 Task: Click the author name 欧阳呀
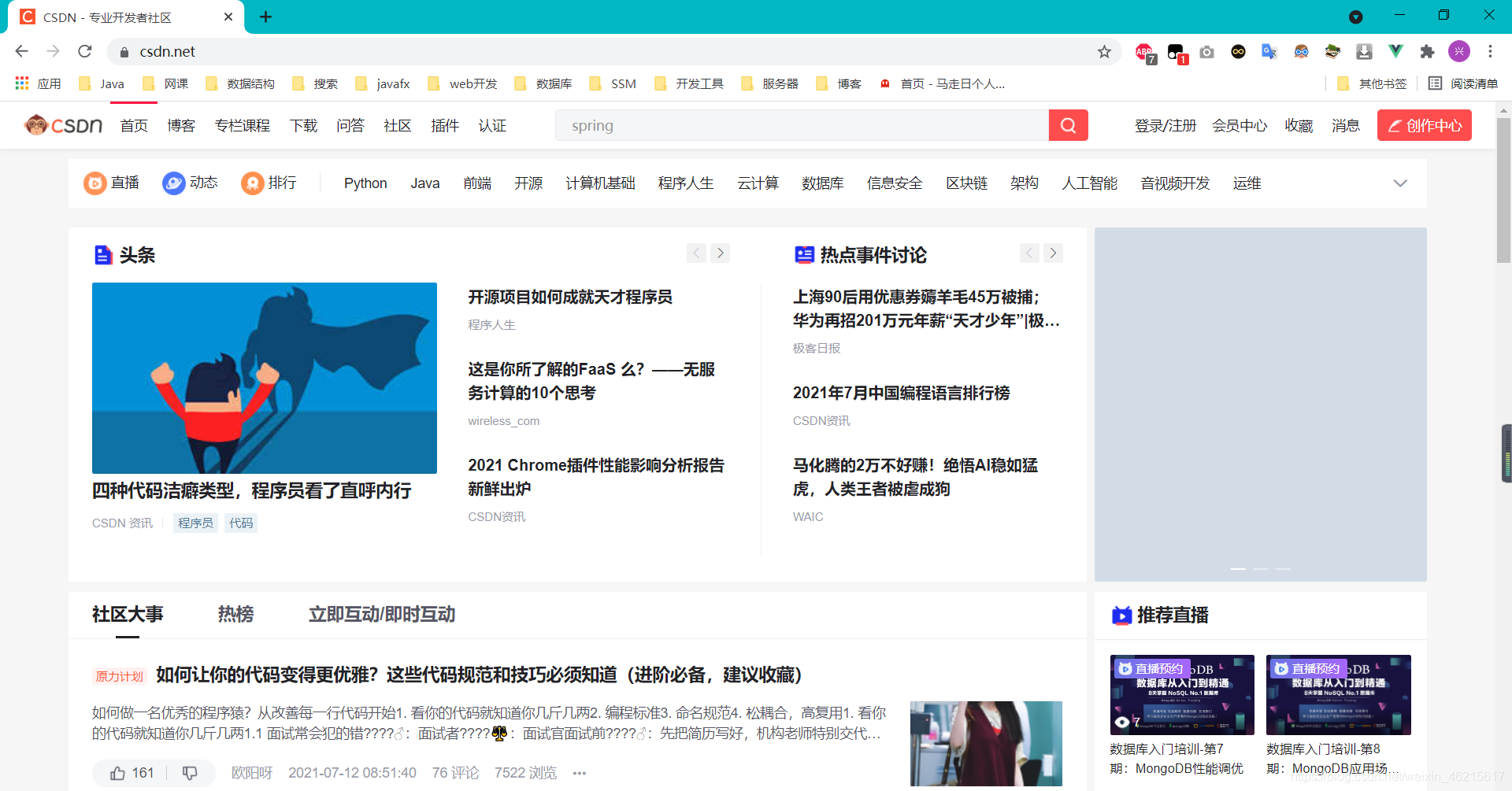(x=252, y=773)
